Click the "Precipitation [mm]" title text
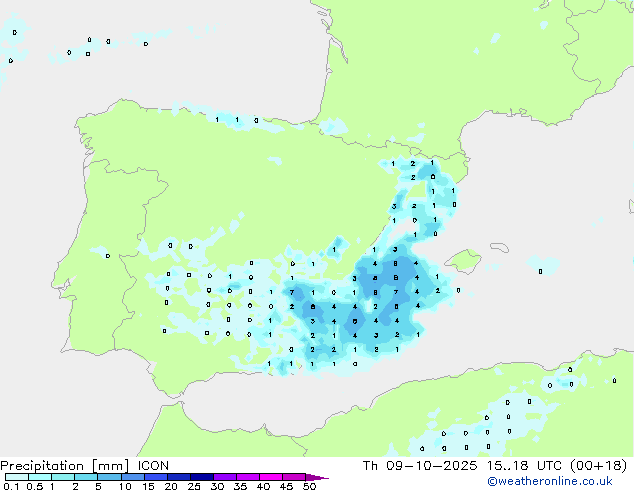634x490 pixels. (x=65, y=466)
